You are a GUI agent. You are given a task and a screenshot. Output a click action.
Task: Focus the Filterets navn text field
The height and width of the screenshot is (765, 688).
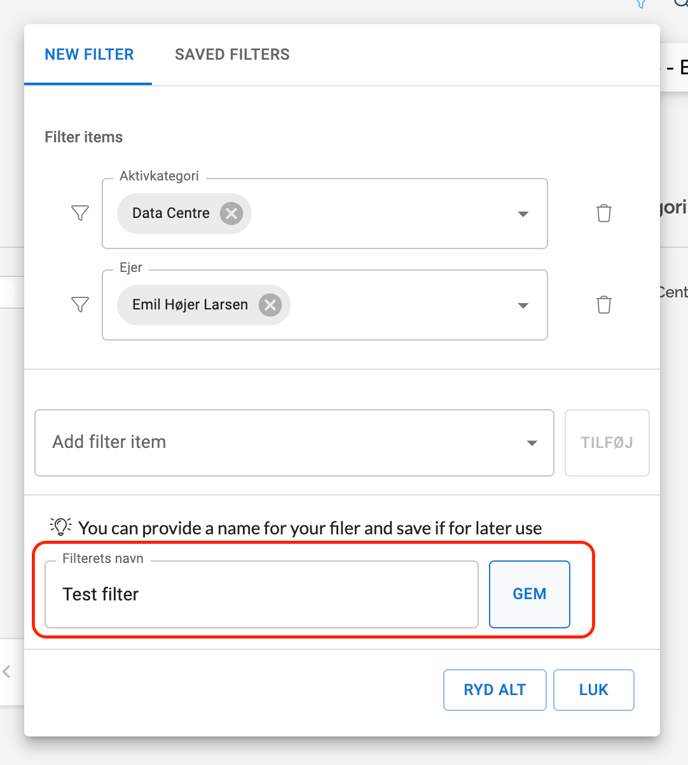262,594
